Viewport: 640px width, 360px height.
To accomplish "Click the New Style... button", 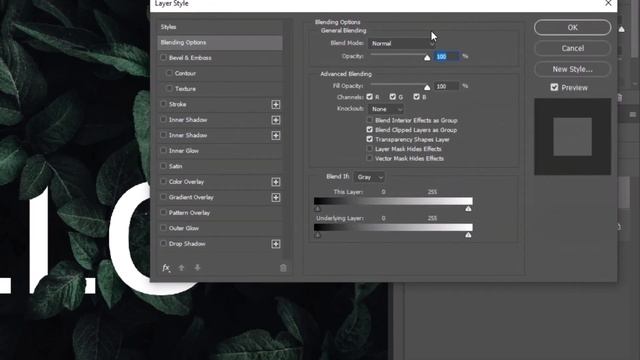I will 572,69.
